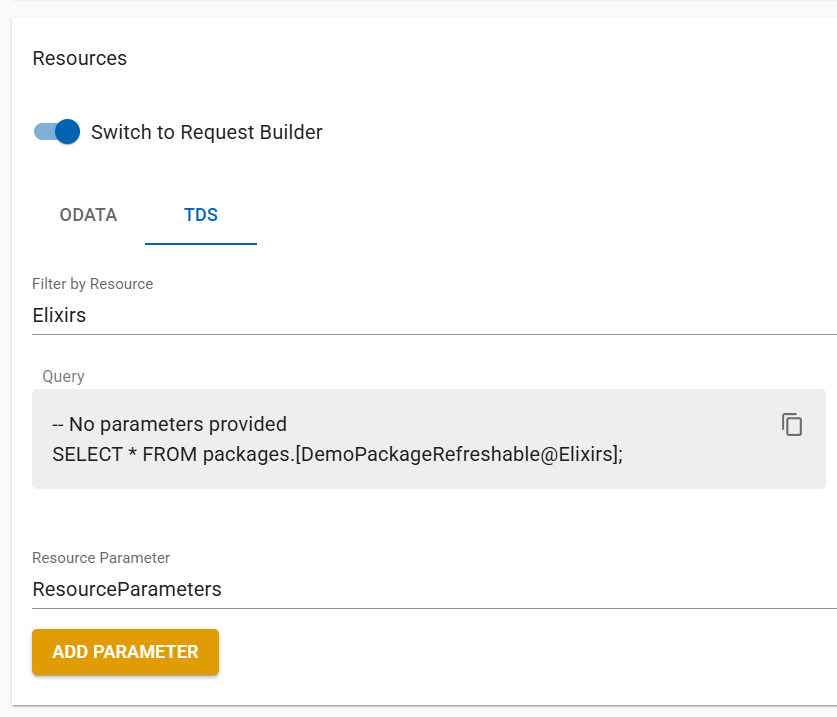Click the 'Switch to Request Builder' label text
This screenshot has height=717, width=837.
point(206,132)
